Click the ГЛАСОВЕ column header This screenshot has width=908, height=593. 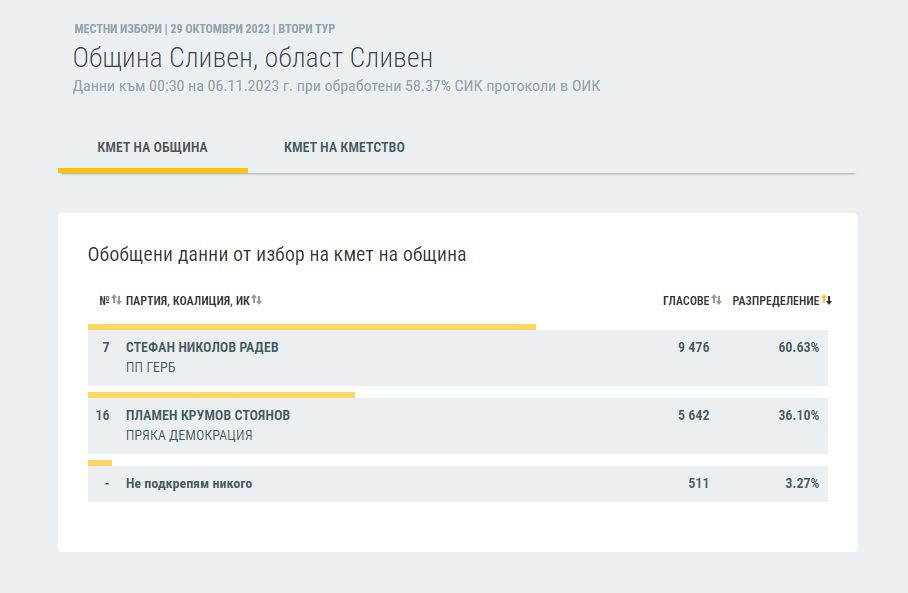[686, 301]
